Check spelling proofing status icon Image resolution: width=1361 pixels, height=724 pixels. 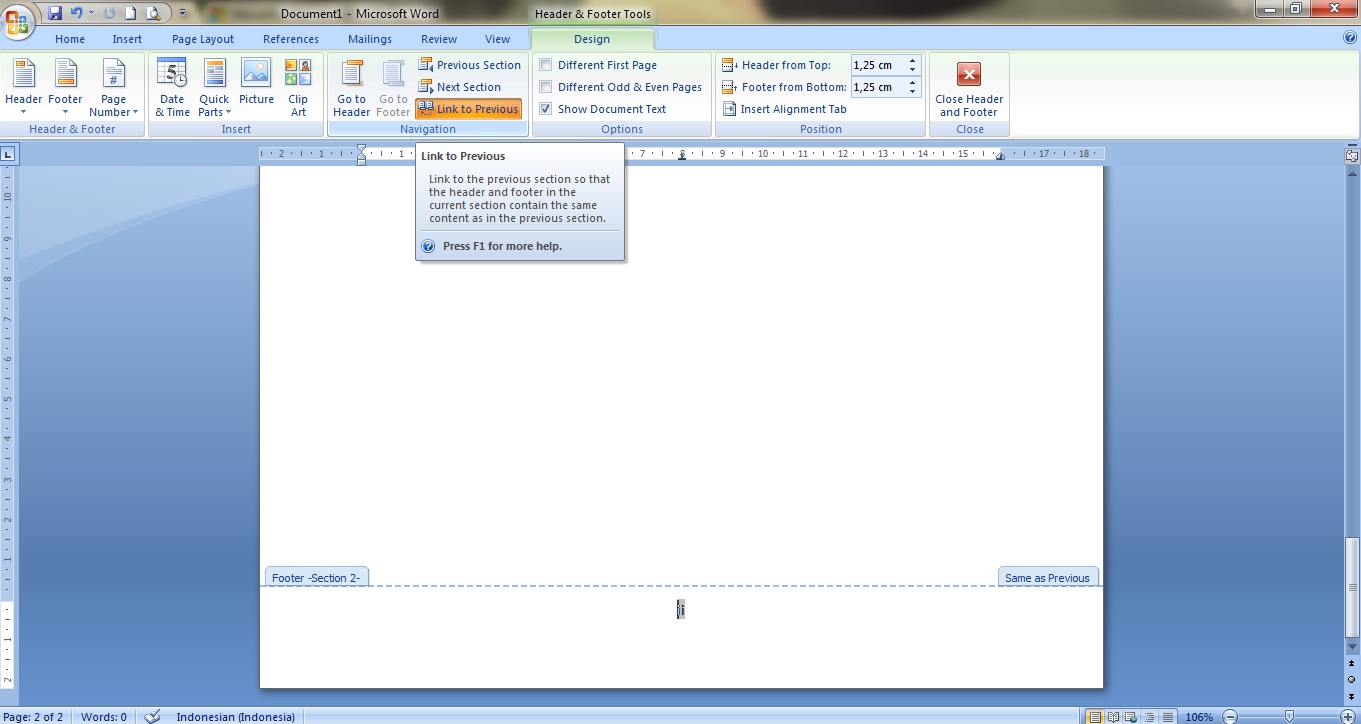[152, 716]
